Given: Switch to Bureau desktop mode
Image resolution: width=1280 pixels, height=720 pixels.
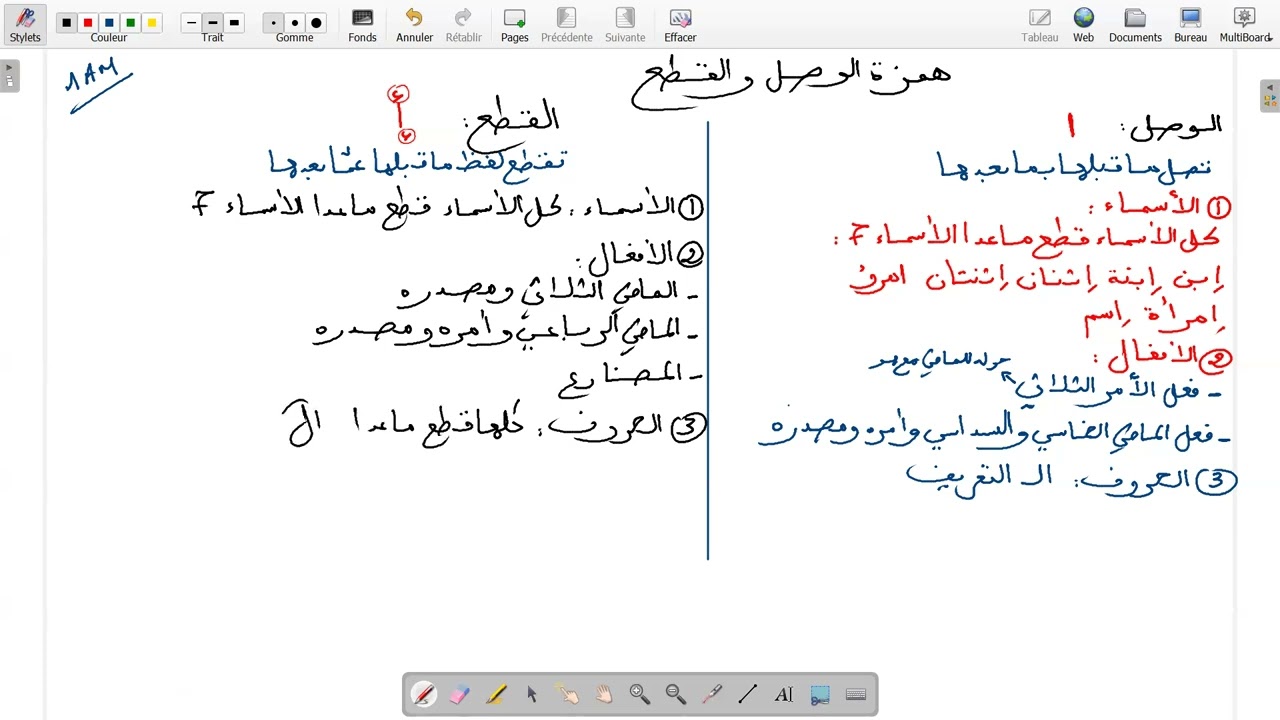Looking at the screenshot, I should point(1190,25).
